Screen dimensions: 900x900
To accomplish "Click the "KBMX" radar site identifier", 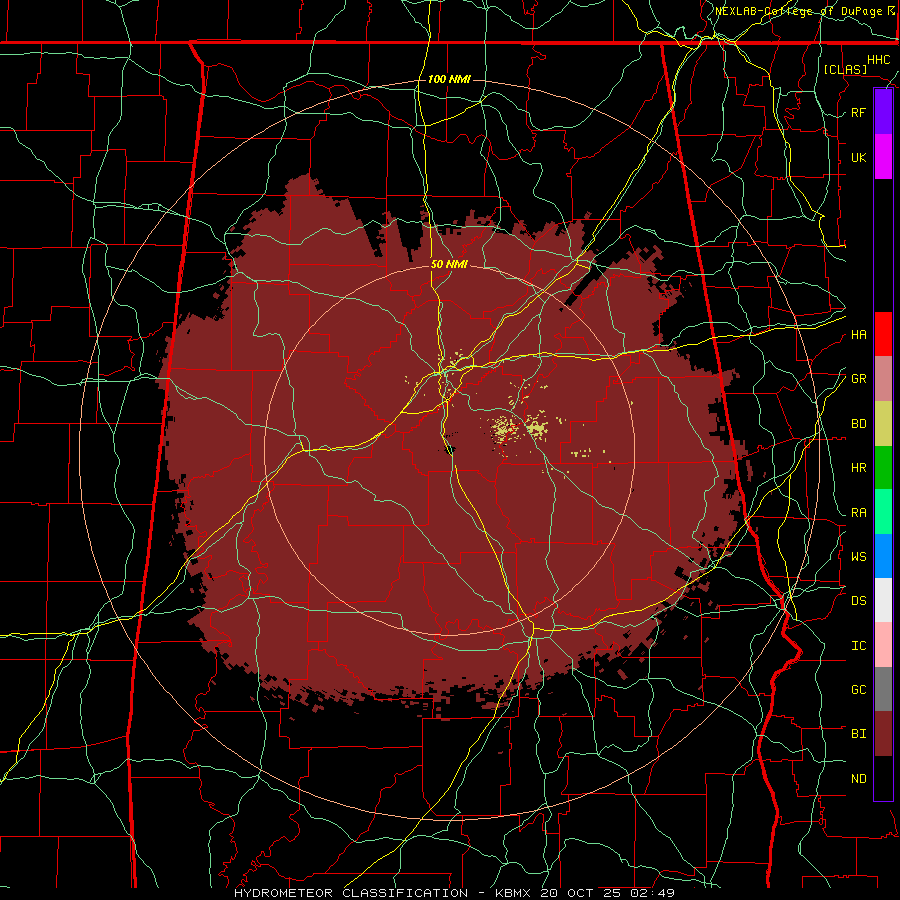I will coord(513,893).
